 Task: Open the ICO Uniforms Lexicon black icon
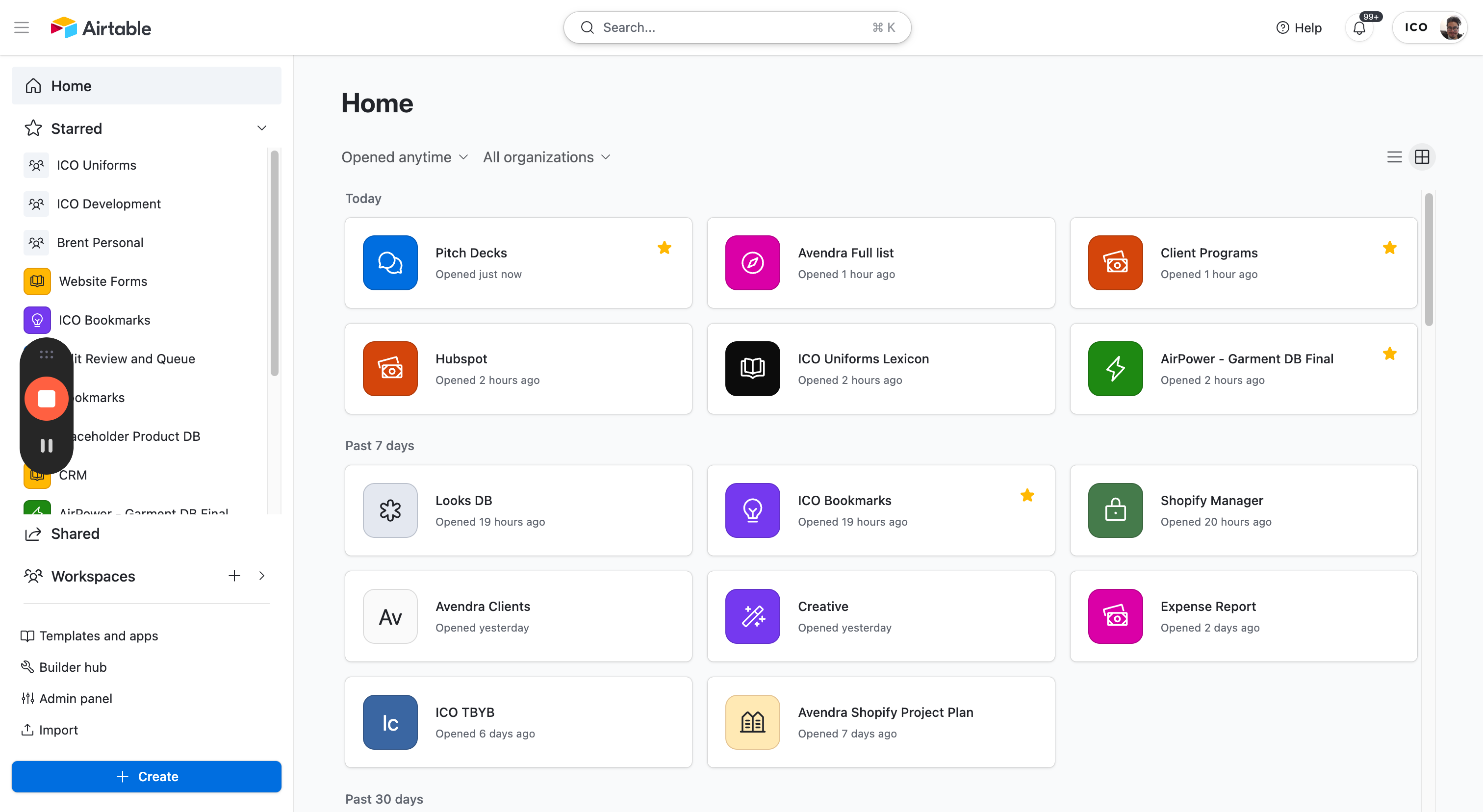click(x=752, y=368)
